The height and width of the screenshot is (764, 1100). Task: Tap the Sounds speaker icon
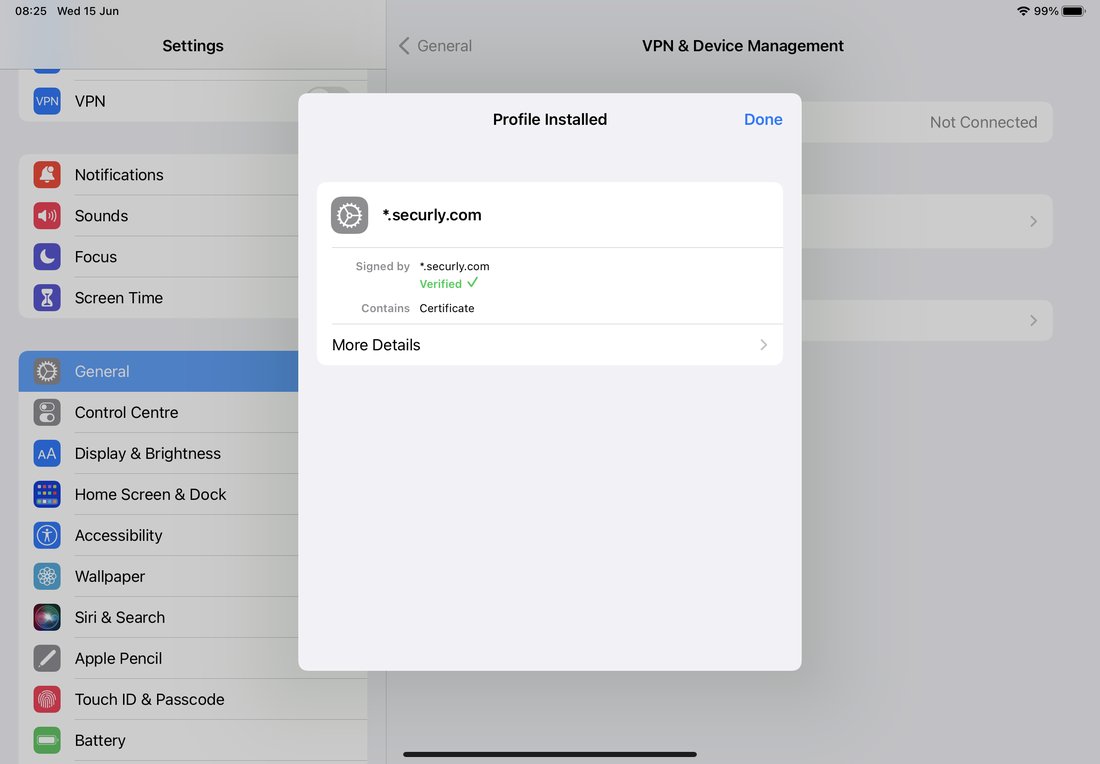pyautogui.click(x=47, y=215)
